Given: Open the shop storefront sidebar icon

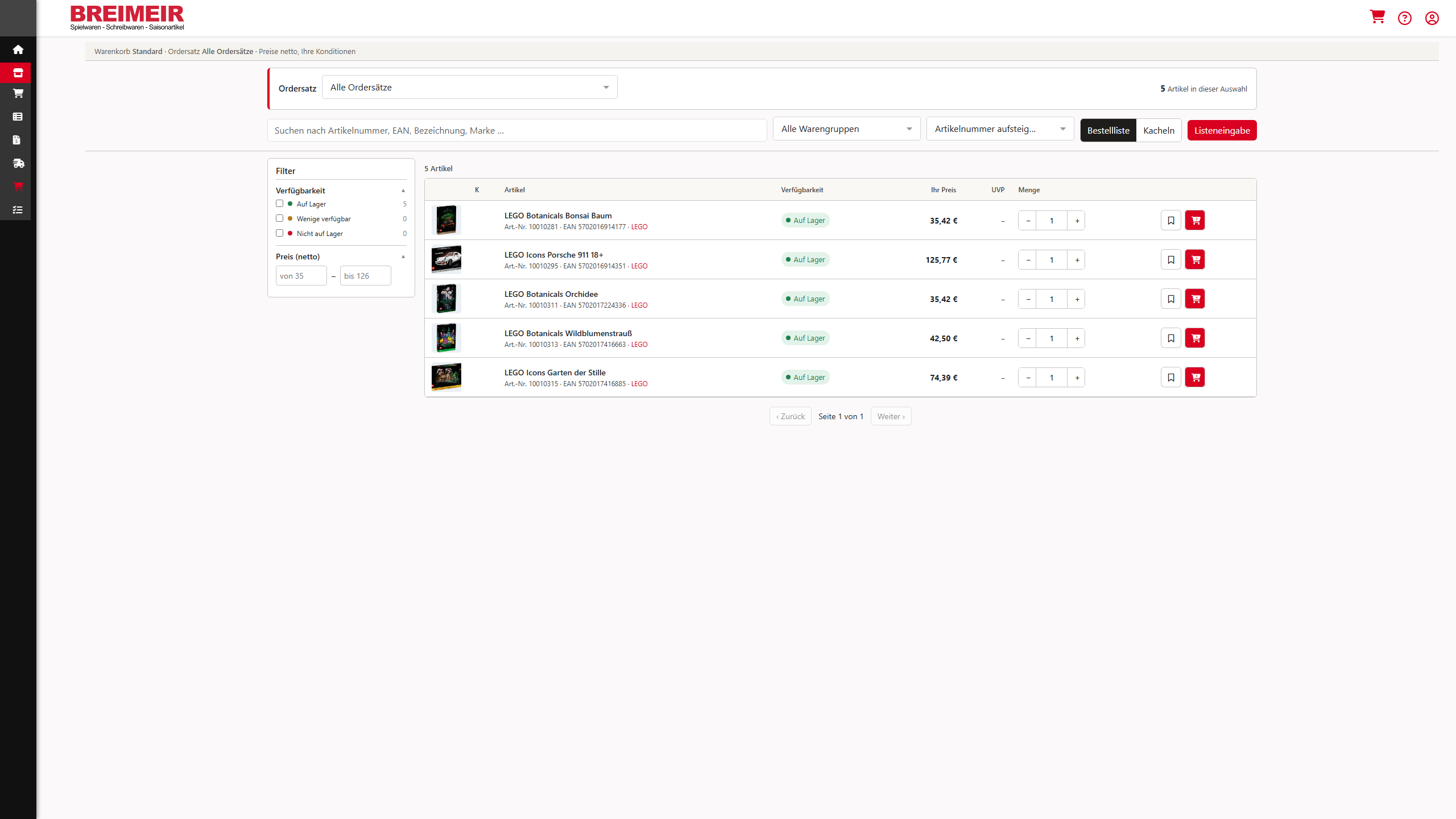Looking at the screenshot, I should click(18, 73).
